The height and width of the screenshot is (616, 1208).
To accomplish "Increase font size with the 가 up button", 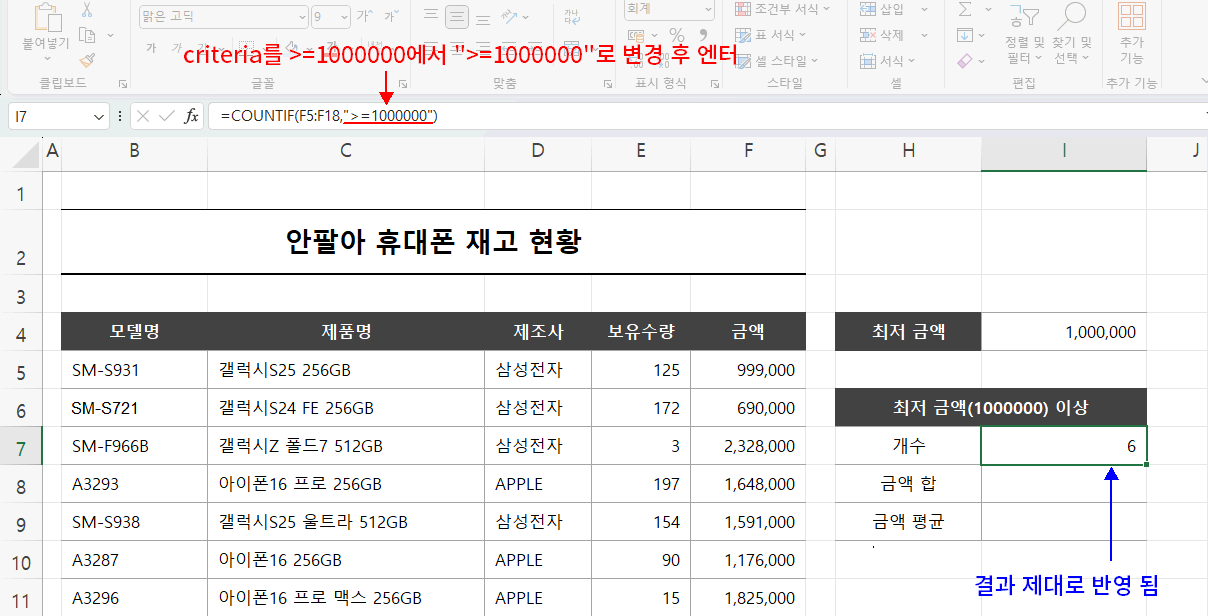I will point(364,16).
